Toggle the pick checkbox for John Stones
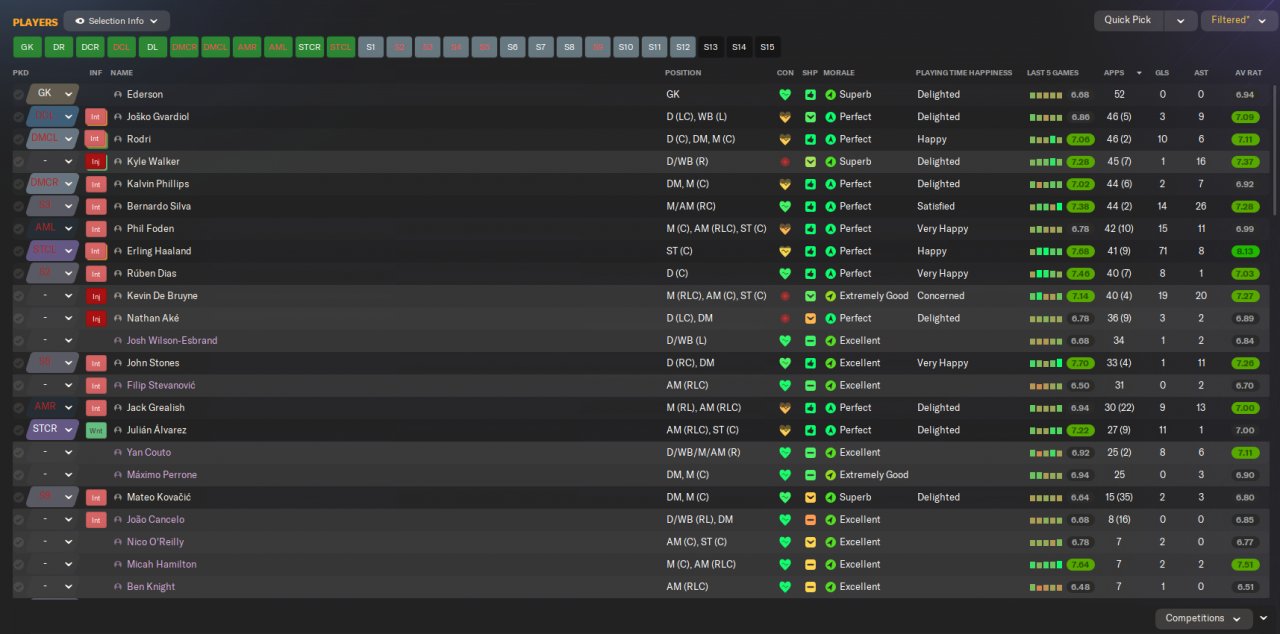This screenshot has width=1280, height=634. 18,363
